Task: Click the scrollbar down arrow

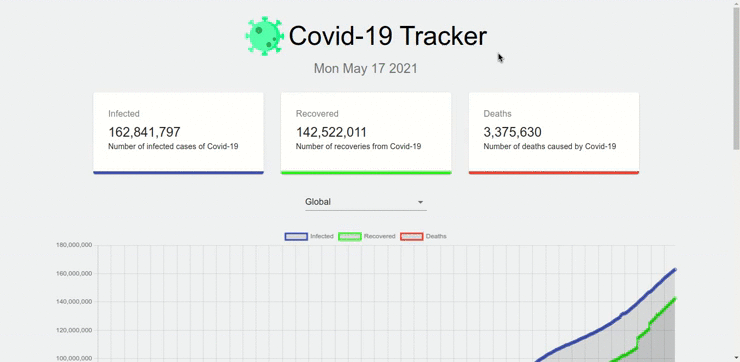Action: point(736,358)
